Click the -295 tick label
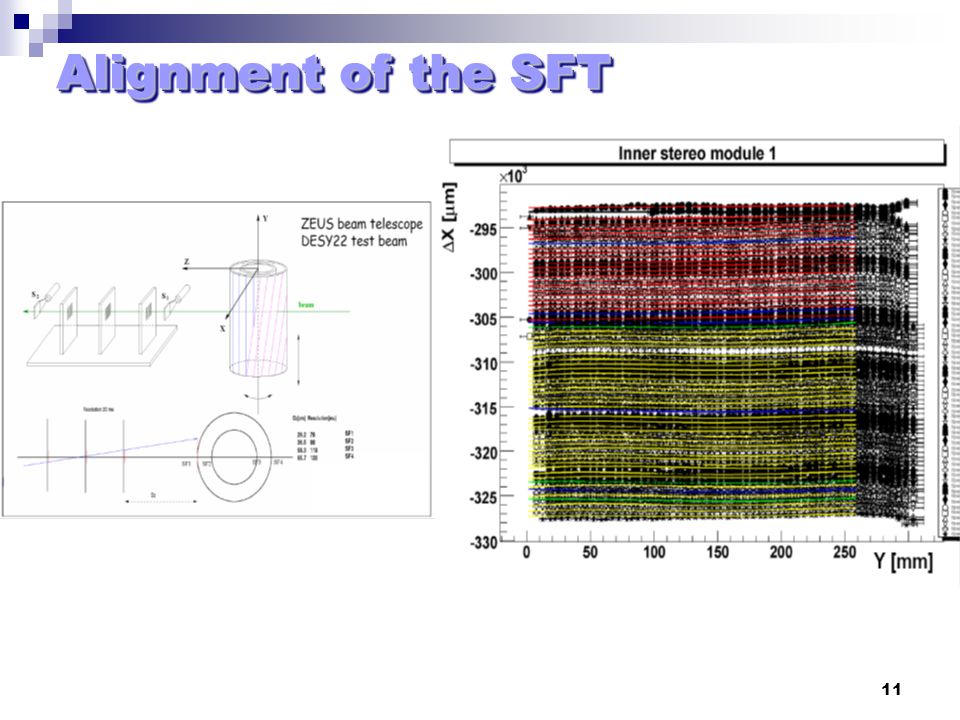Viewport: 960px width, 720px height. click(484, 230)
